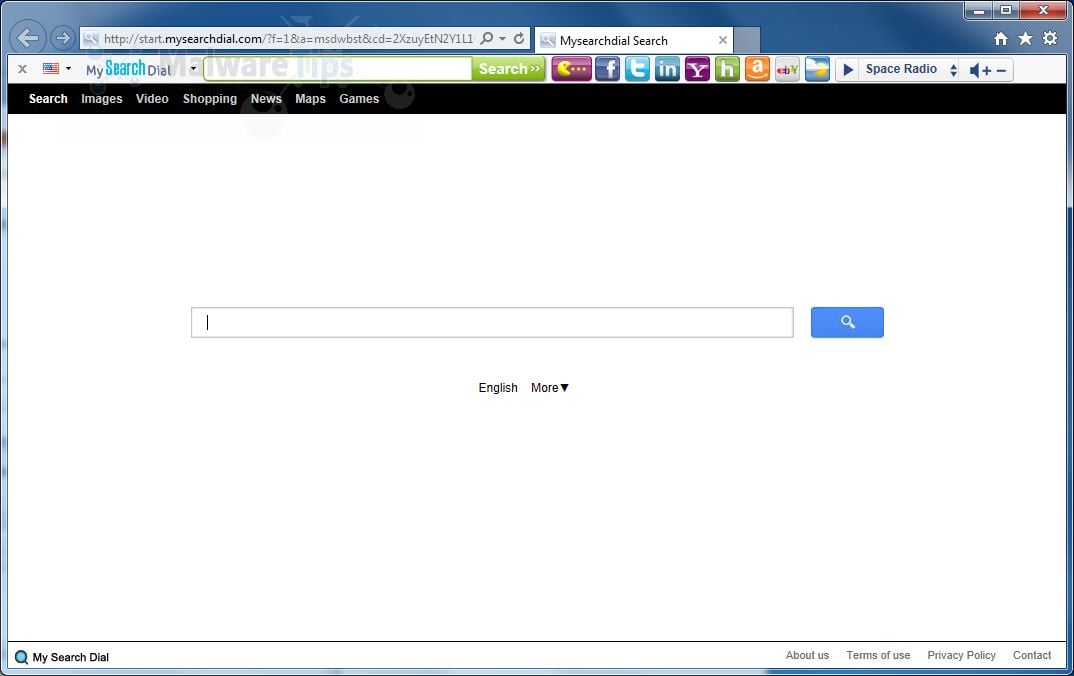1074x676 pixels.
Task: Maximize the browser window
Action: 1006,10
